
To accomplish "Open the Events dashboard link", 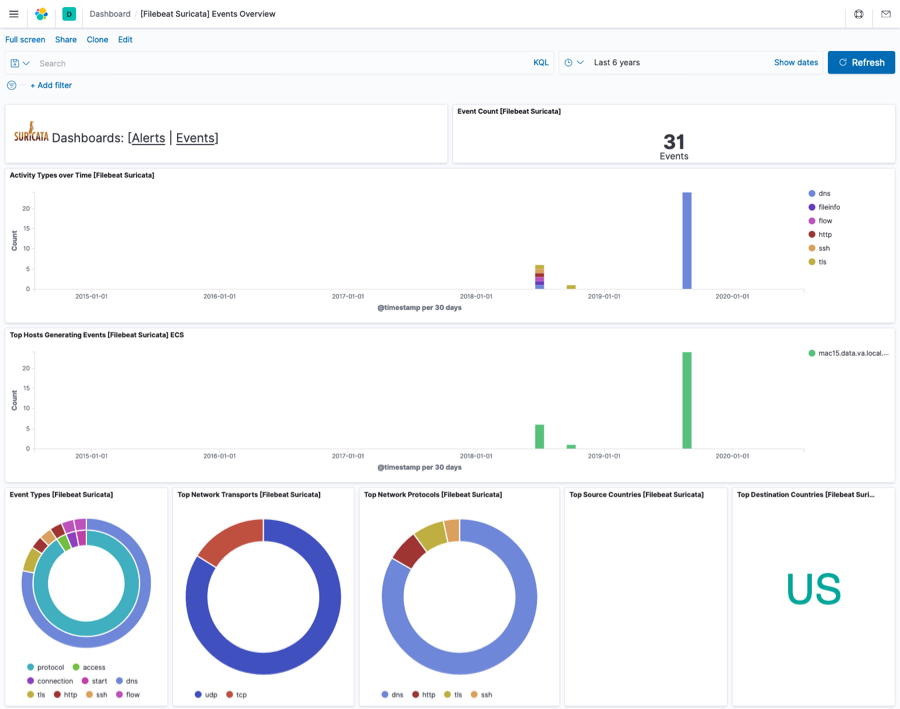I will [x=195, y=138].
